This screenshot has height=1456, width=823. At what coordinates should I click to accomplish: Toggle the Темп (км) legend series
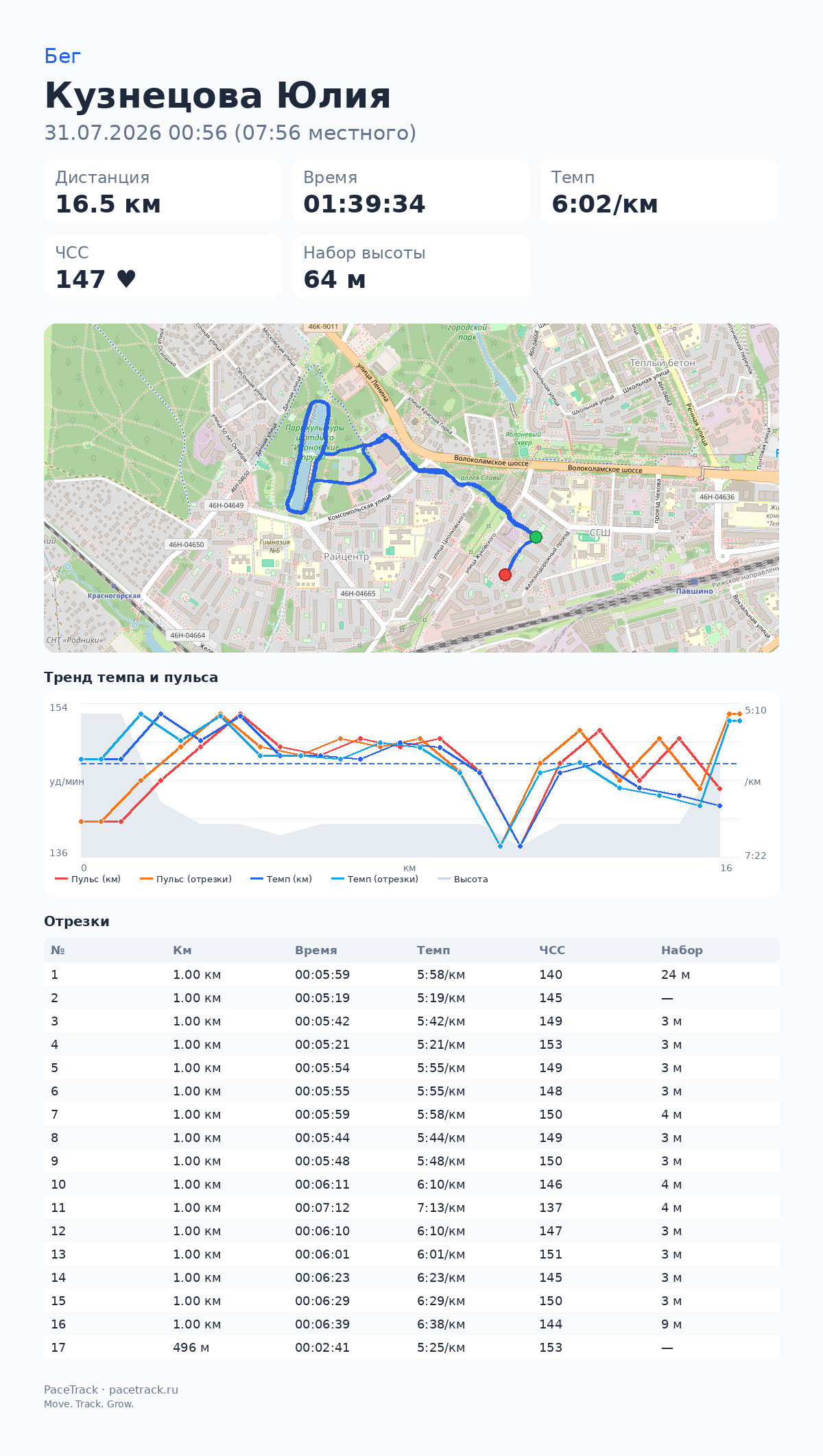point(281,879)
